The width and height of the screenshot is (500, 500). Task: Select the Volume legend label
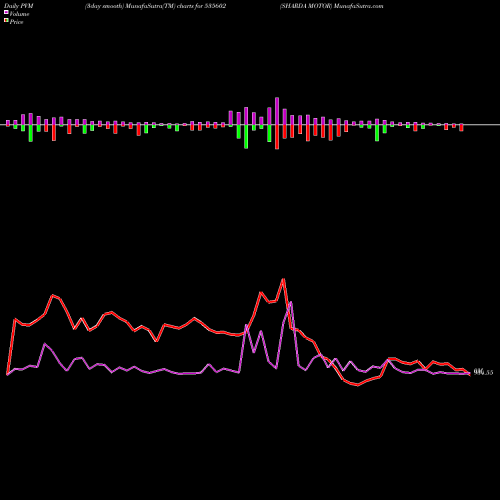tap(19, 14)
